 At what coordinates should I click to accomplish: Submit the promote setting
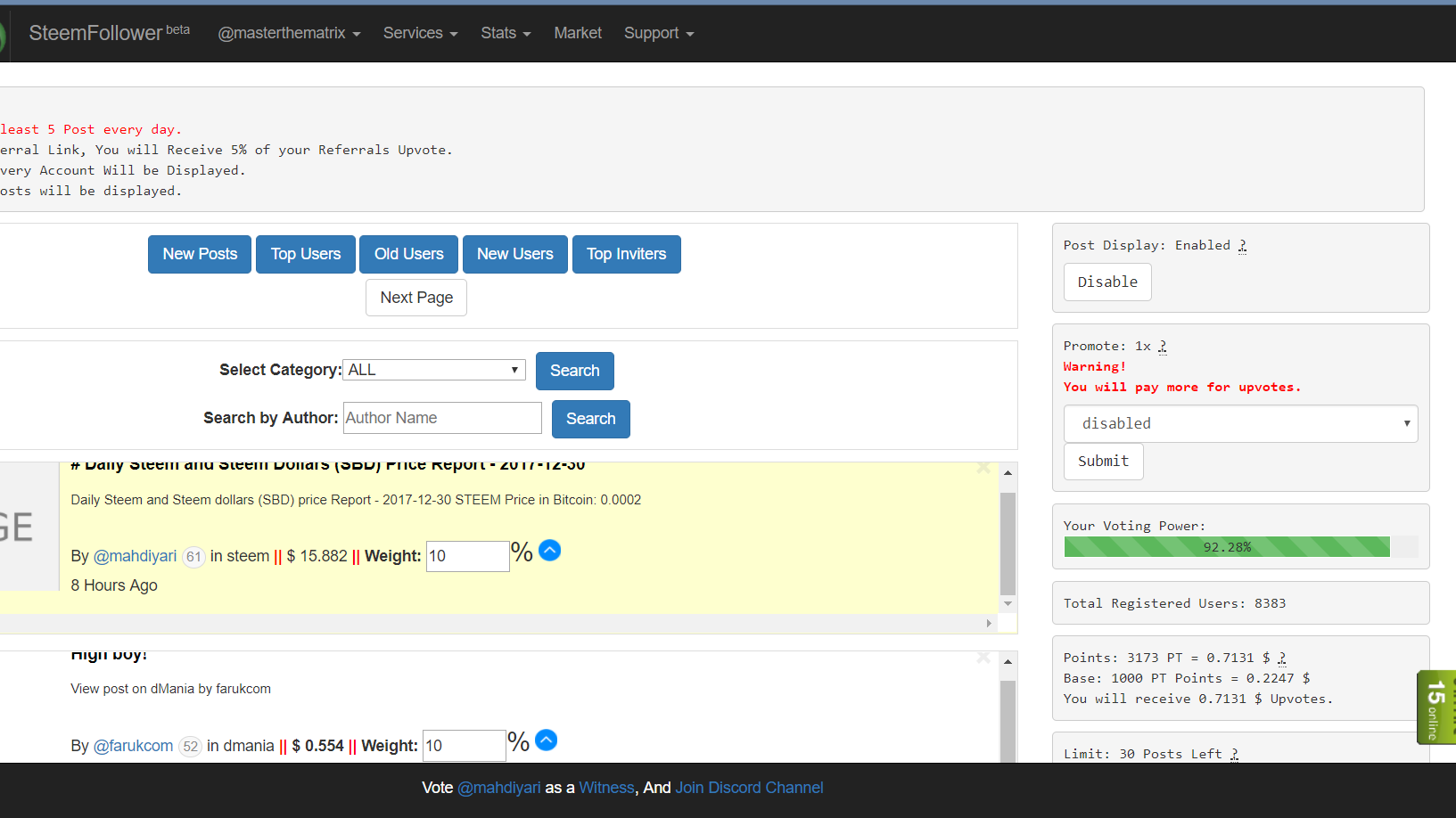point(1103,461)
